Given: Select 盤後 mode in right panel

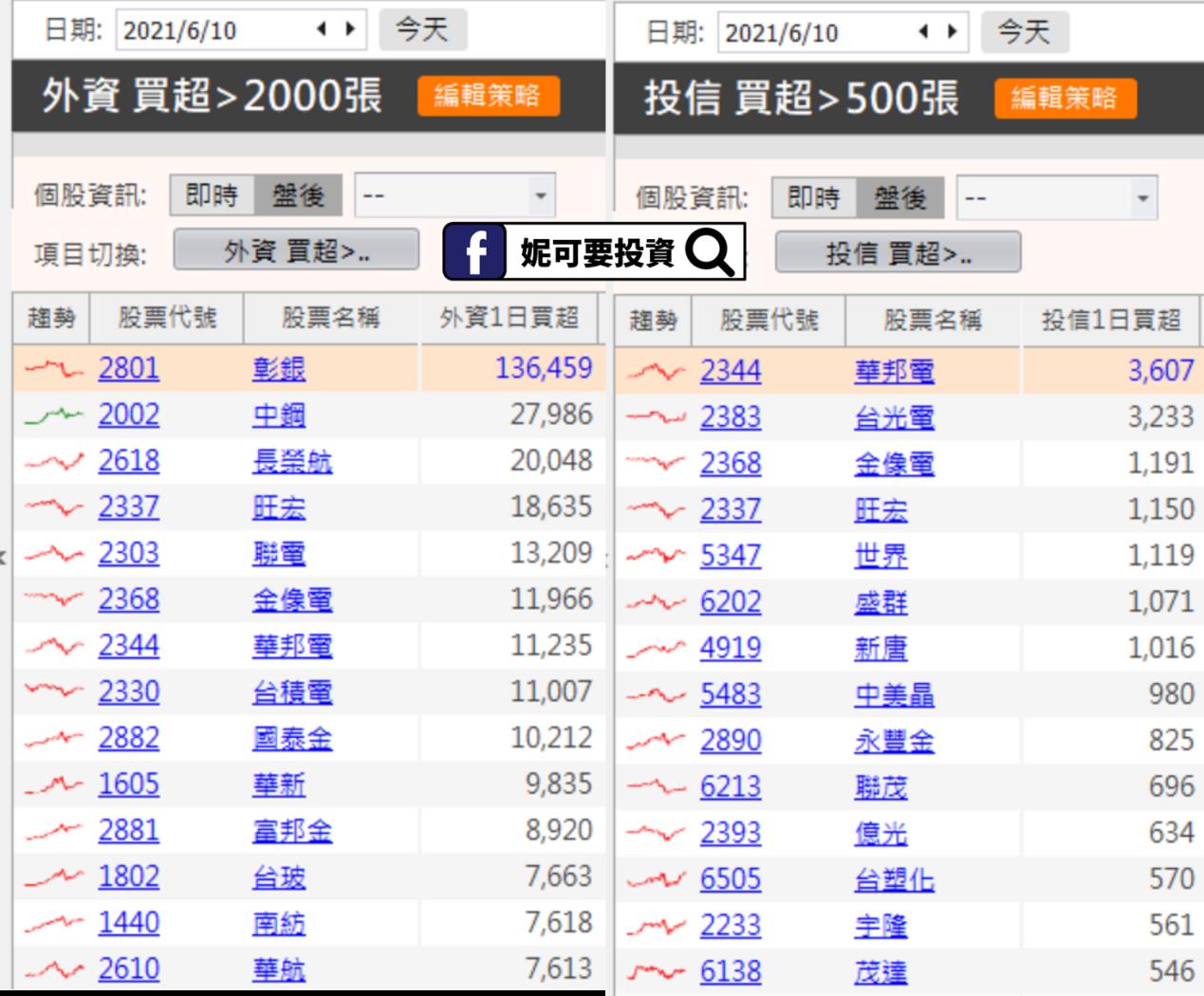Looking at the screenshot, I should [x=900, y=198].
